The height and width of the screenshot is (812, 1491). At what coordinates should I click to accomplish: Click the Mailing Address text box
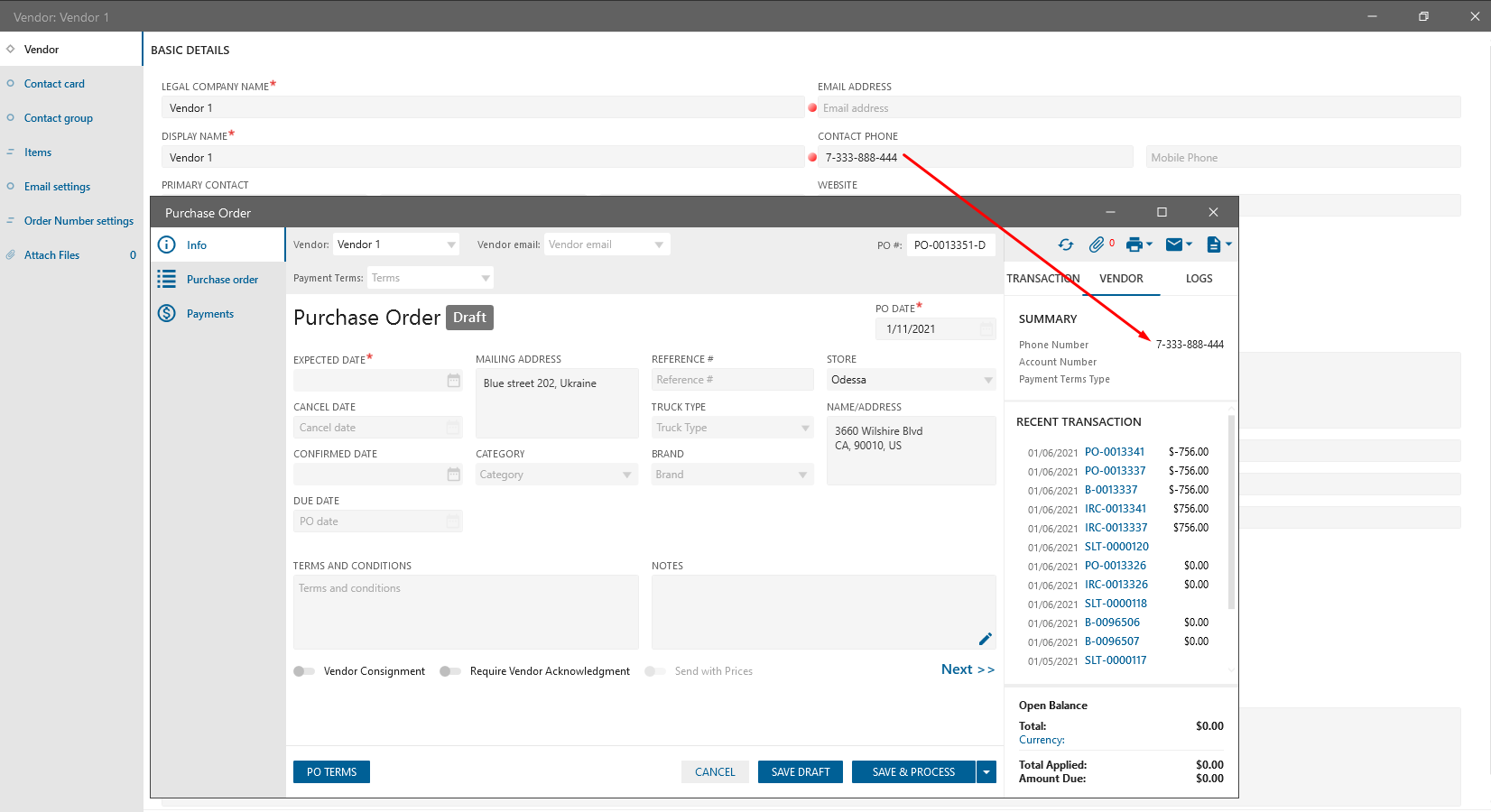(x=557, y=403)
